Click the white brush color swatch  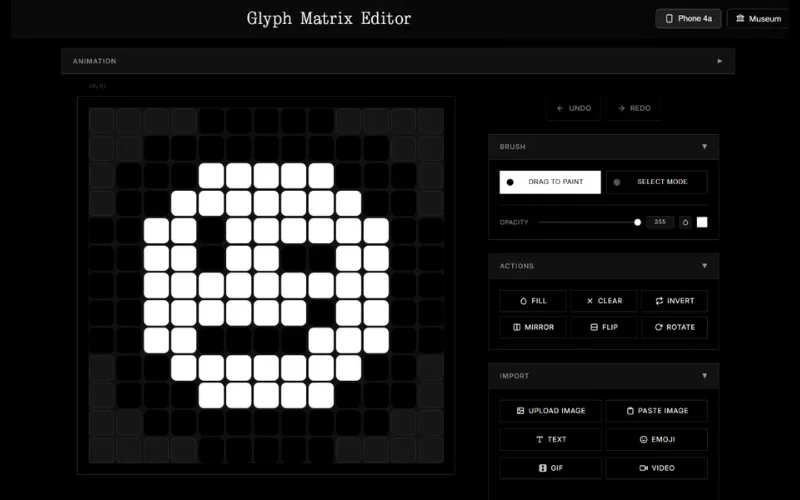click(x=702, y=222)
